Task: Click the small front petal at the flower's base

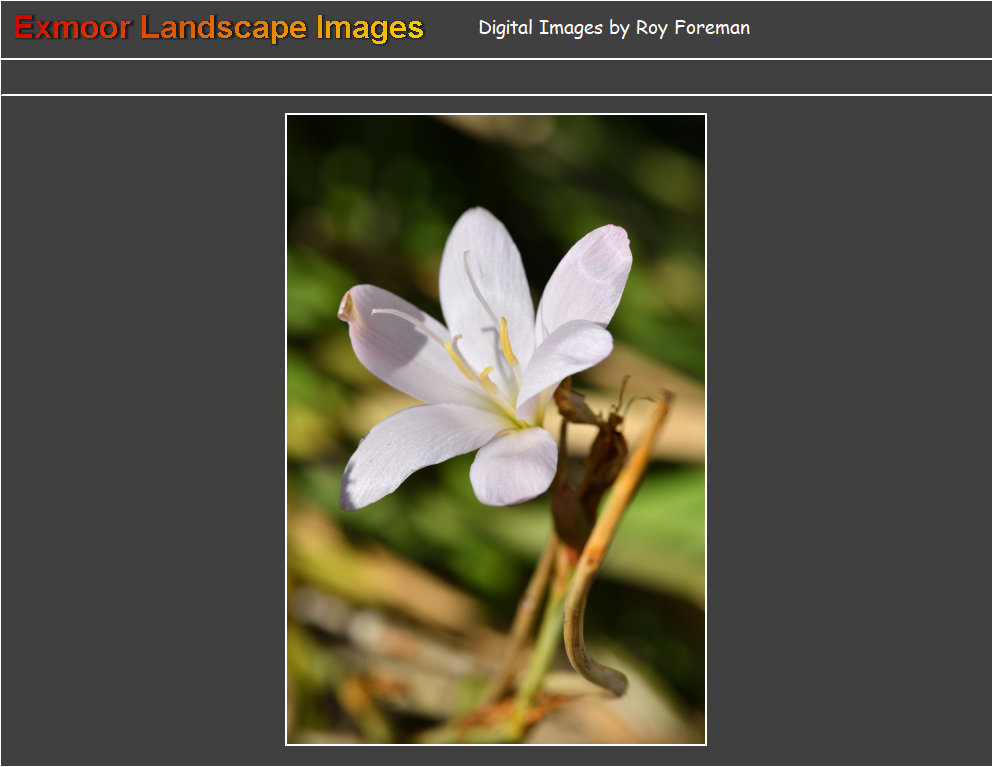Action: 512,465
